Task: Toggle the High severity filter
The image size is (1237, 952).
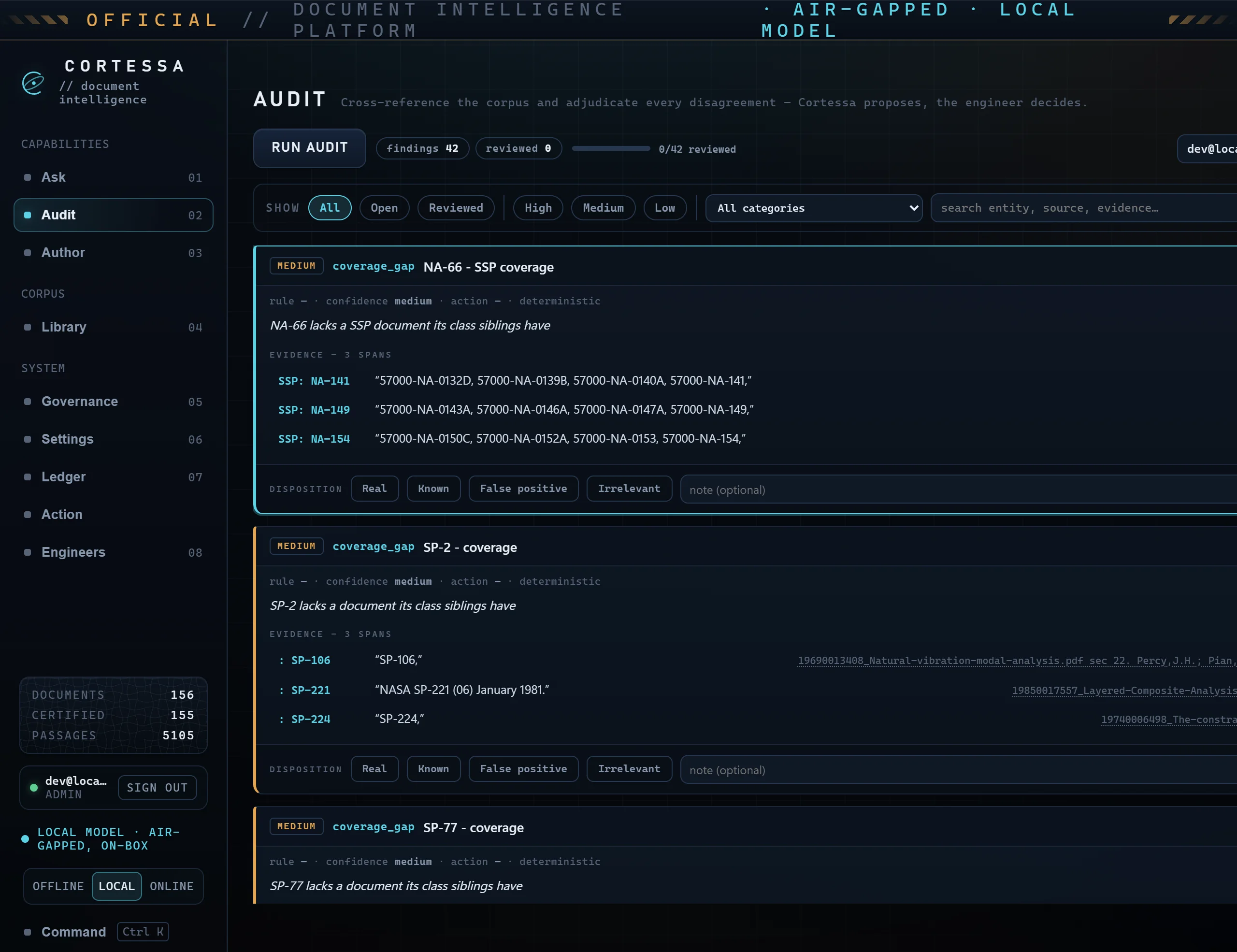Action: tap(538, 208)
